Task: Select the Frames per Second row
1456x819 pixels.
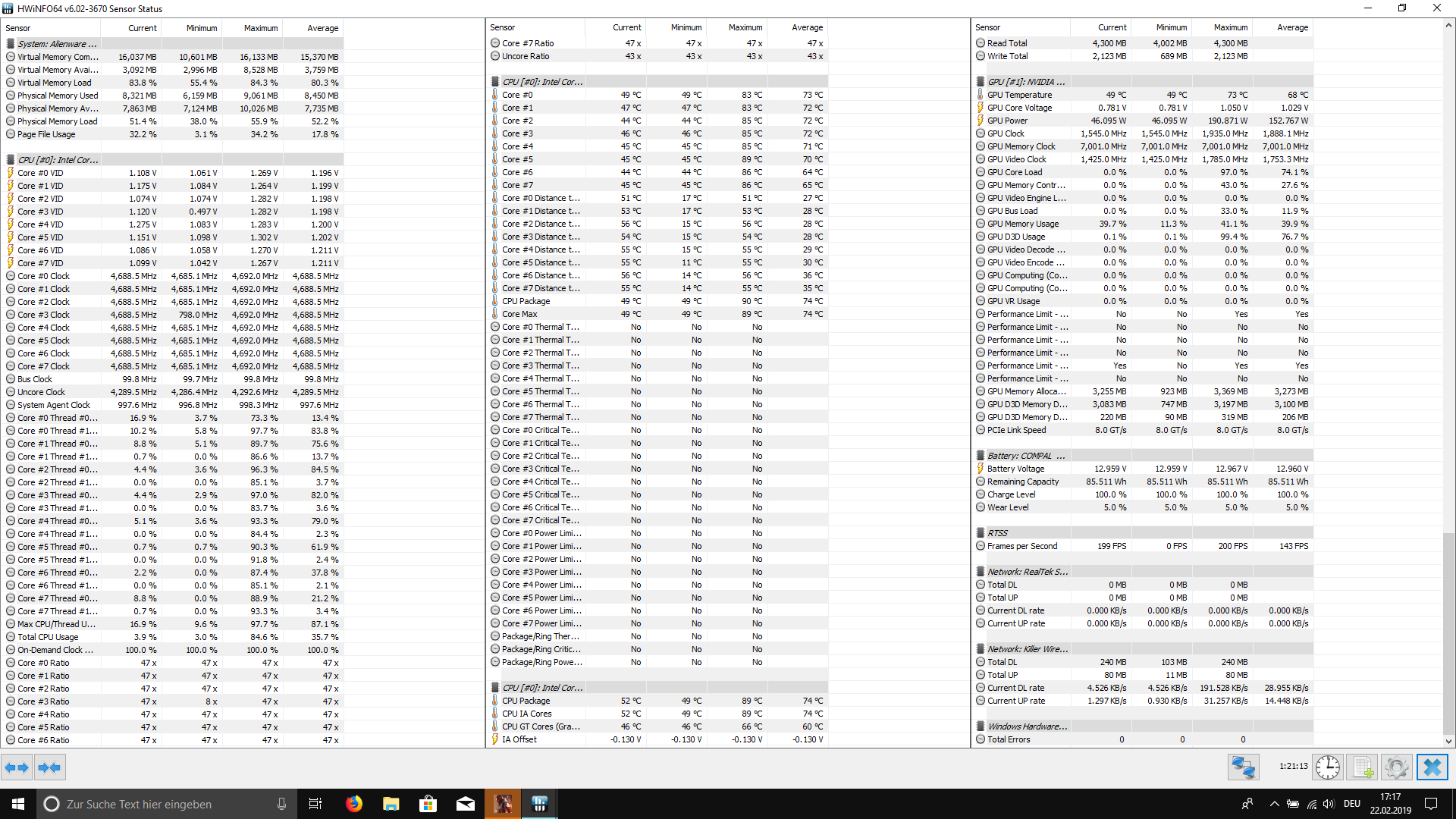Action: (x=1021, y=546)
